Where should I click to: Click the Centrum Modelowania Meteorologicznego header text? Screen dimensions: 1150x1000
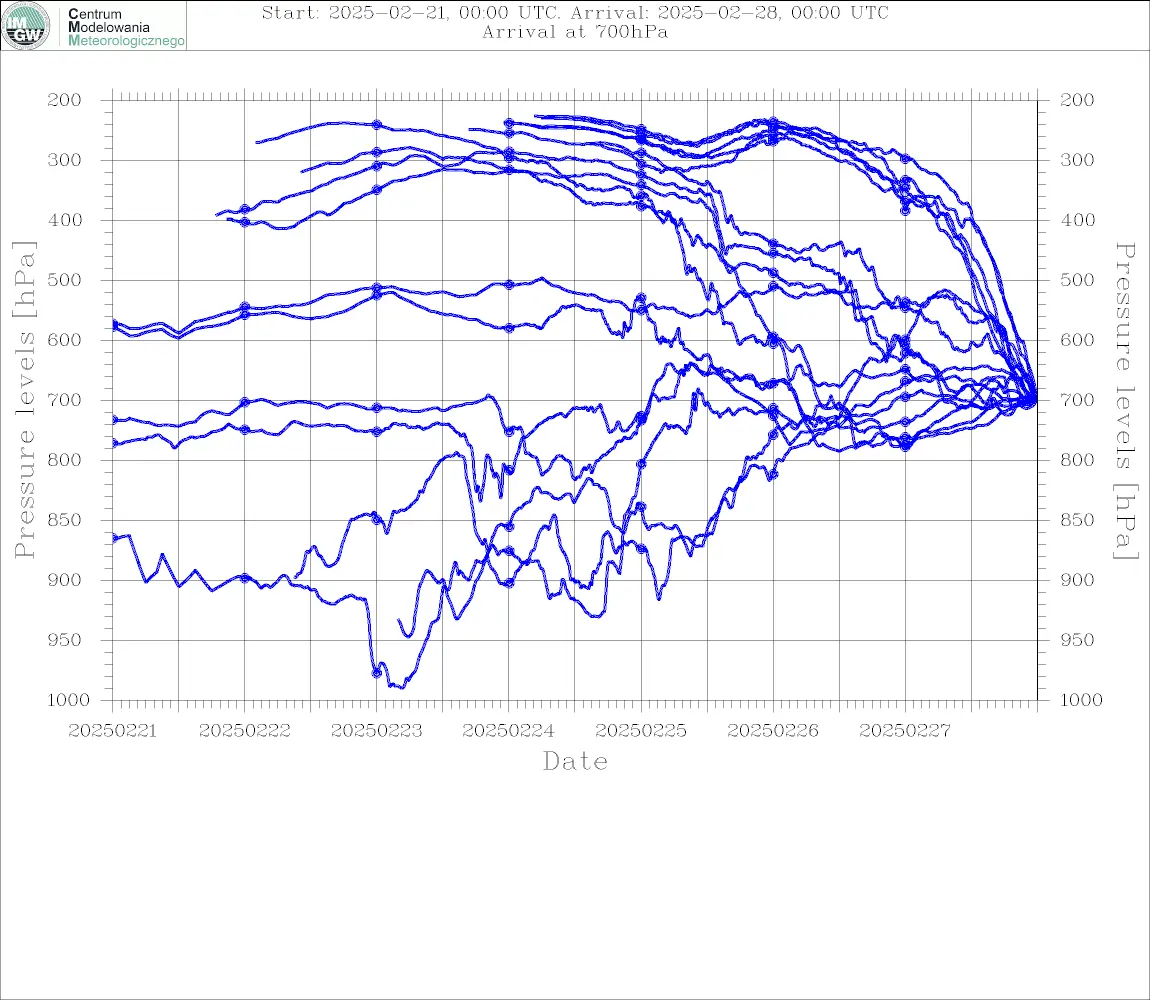[126, 27]
